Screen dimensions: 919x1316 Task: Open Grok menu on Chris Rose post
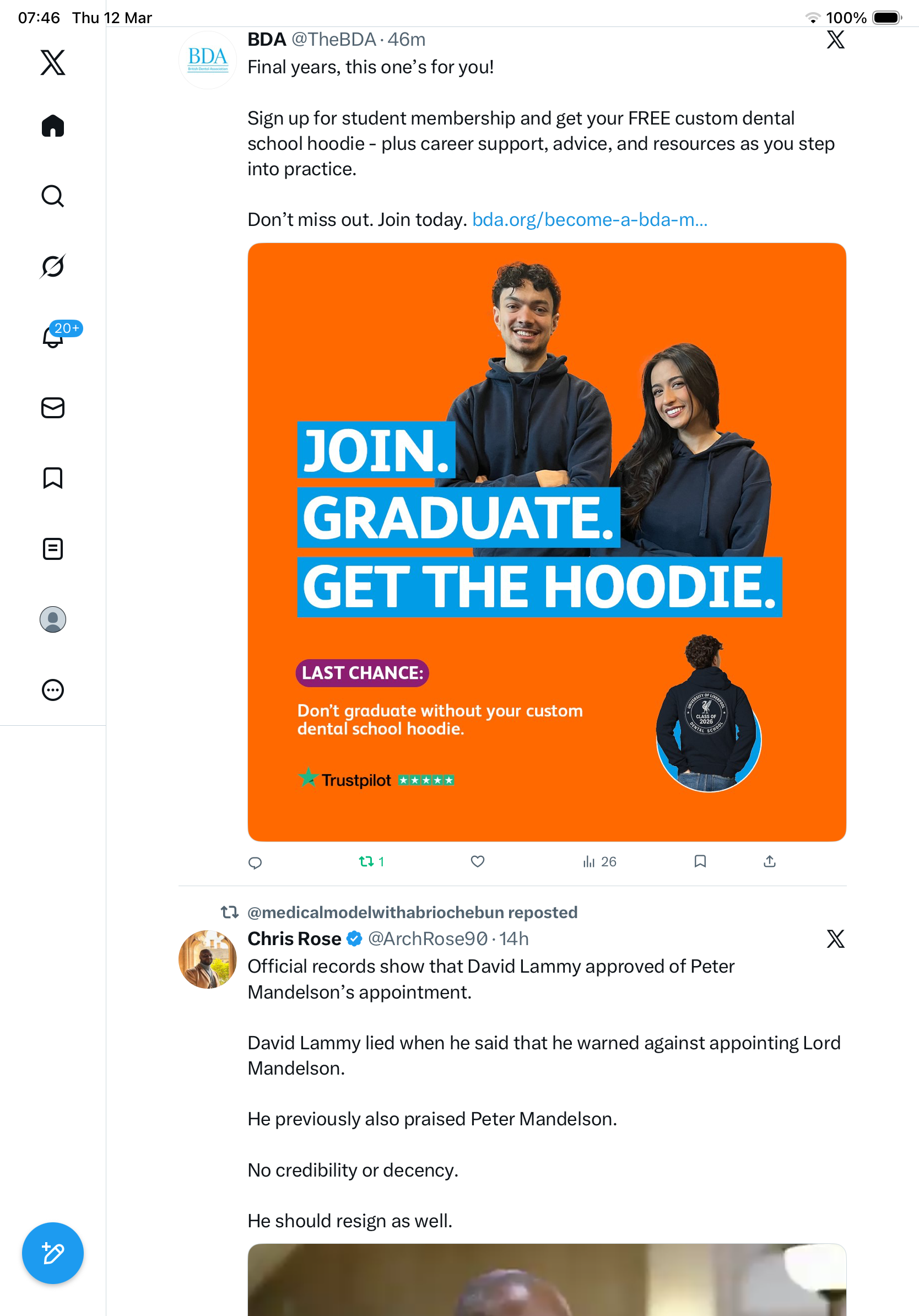[x=835, y=939]
